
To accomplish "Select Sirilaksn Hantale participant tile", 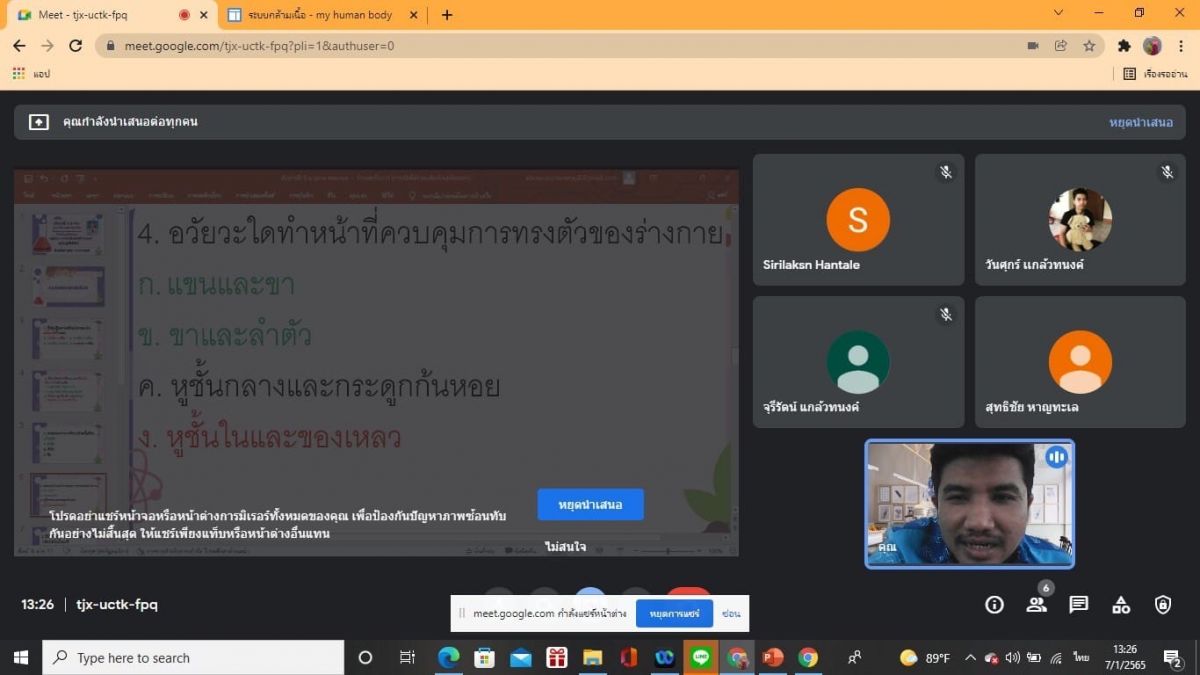I will click(x=858, y=220).
